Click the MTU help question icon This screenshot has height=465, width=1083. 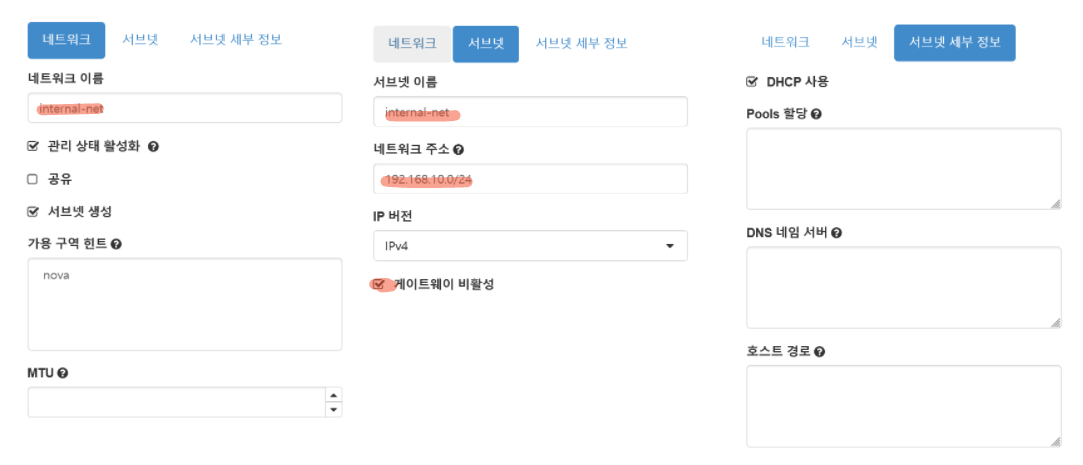click(x=63, y=373)
